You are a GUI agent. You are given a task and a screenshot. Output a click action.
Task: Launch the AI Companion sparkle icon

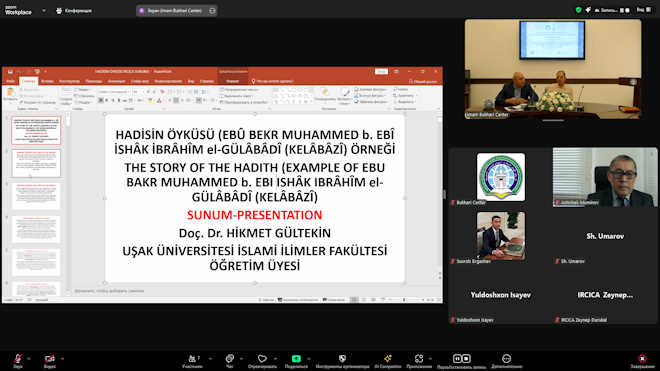388,359
